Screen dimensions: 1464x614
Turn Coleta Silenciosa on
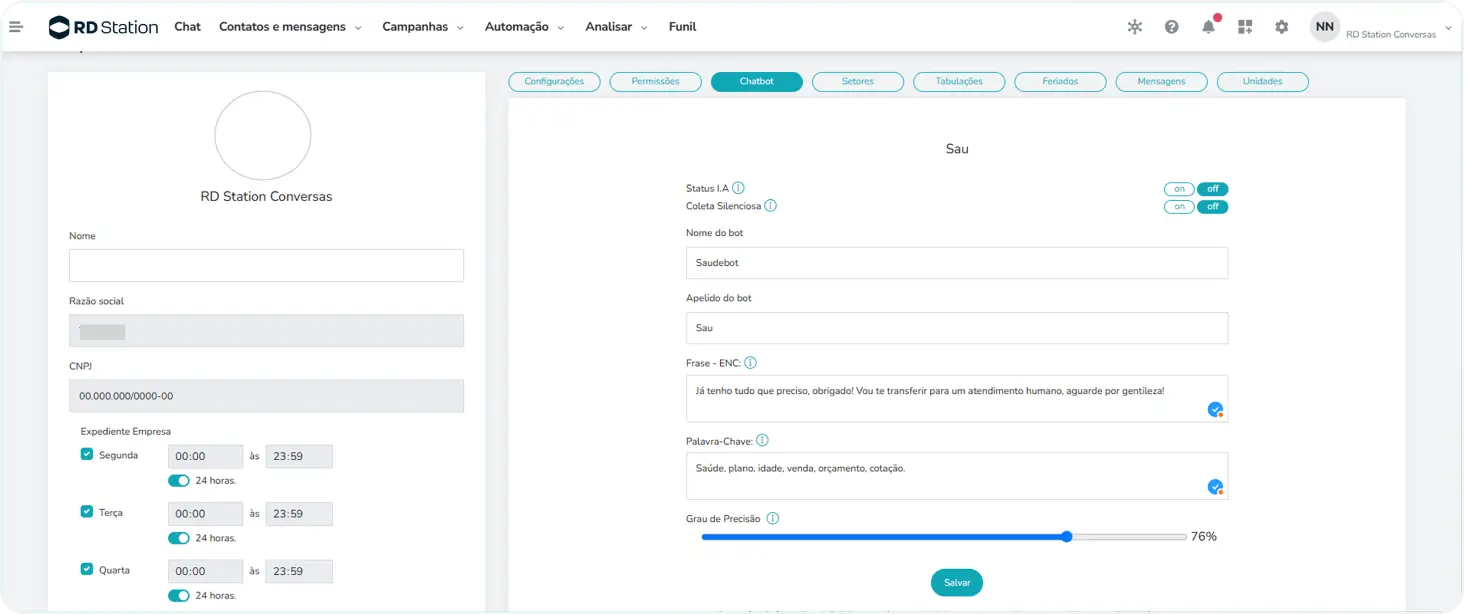point(1180,207)
